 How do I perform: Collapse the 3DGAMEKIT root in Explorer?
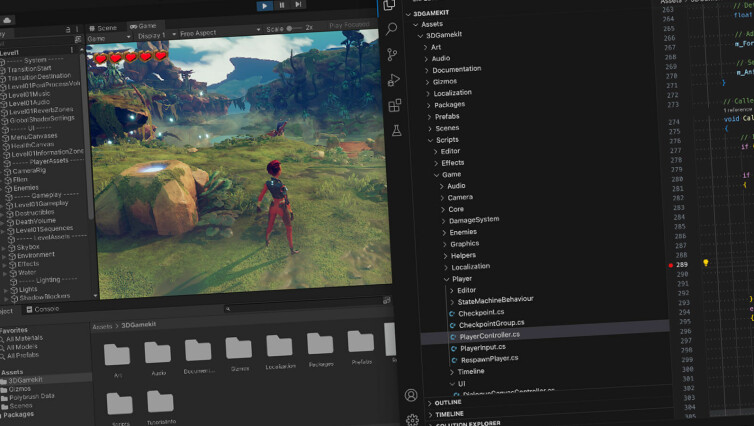409,14
